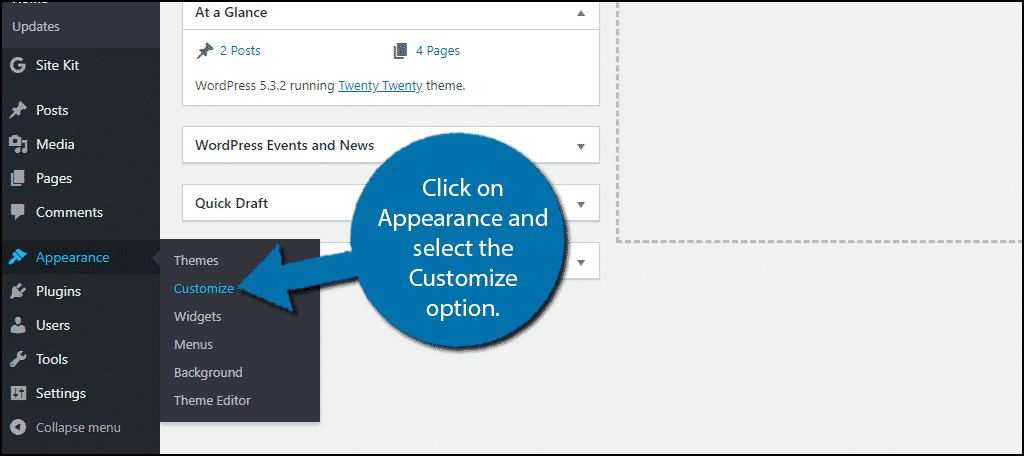The height and width of the screenshot is (456, 1024).
Task: Click the Plugins plug icon
Action: click(17, 292)
